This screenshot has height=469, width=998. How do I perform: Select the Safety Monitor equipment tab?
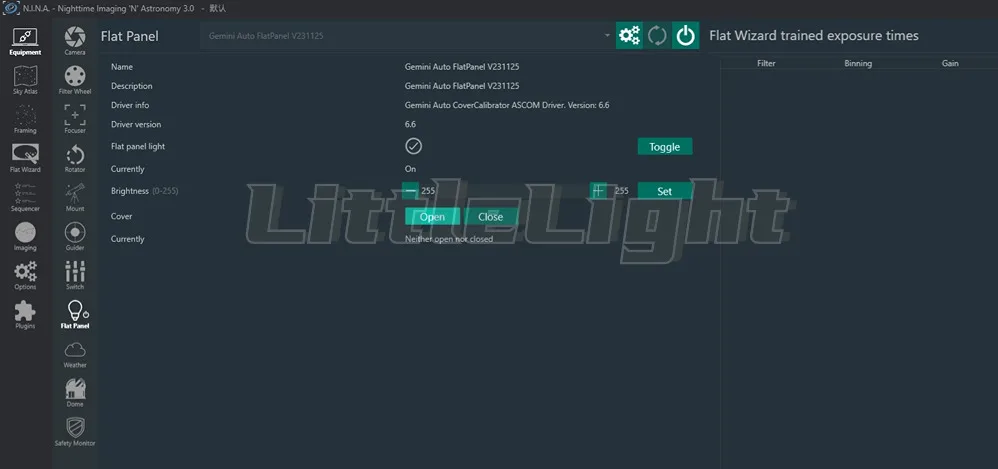(75, 431)
